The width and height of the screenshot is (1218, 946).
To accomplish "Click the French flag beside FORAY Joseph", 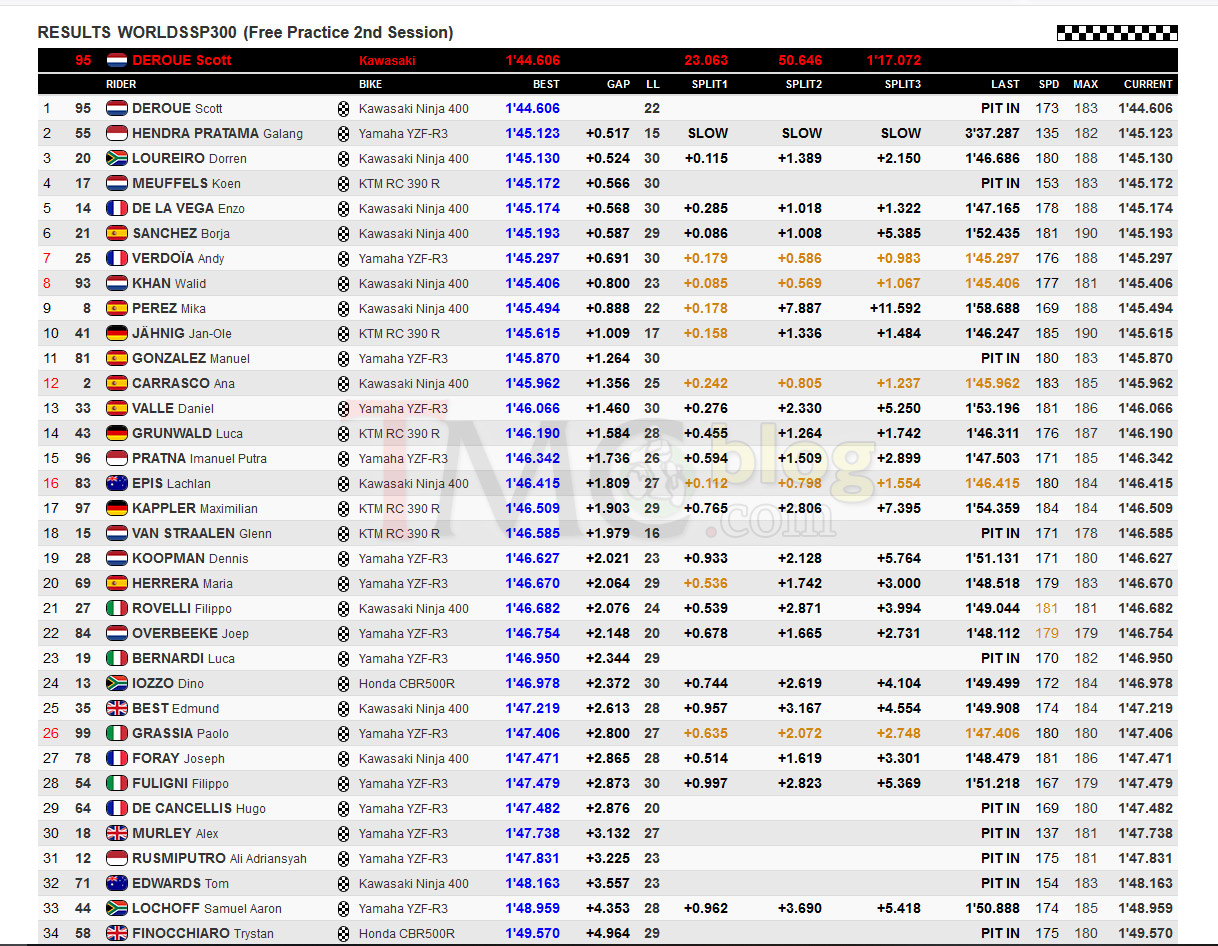I will point(116,758).
